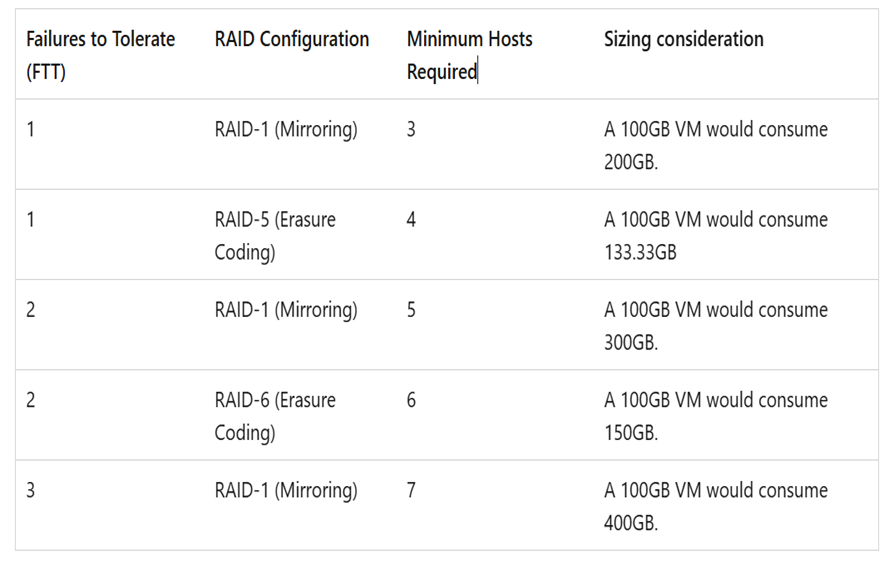Click the first 'RAID-1 (Mirroring)' cell

[285, 129]
